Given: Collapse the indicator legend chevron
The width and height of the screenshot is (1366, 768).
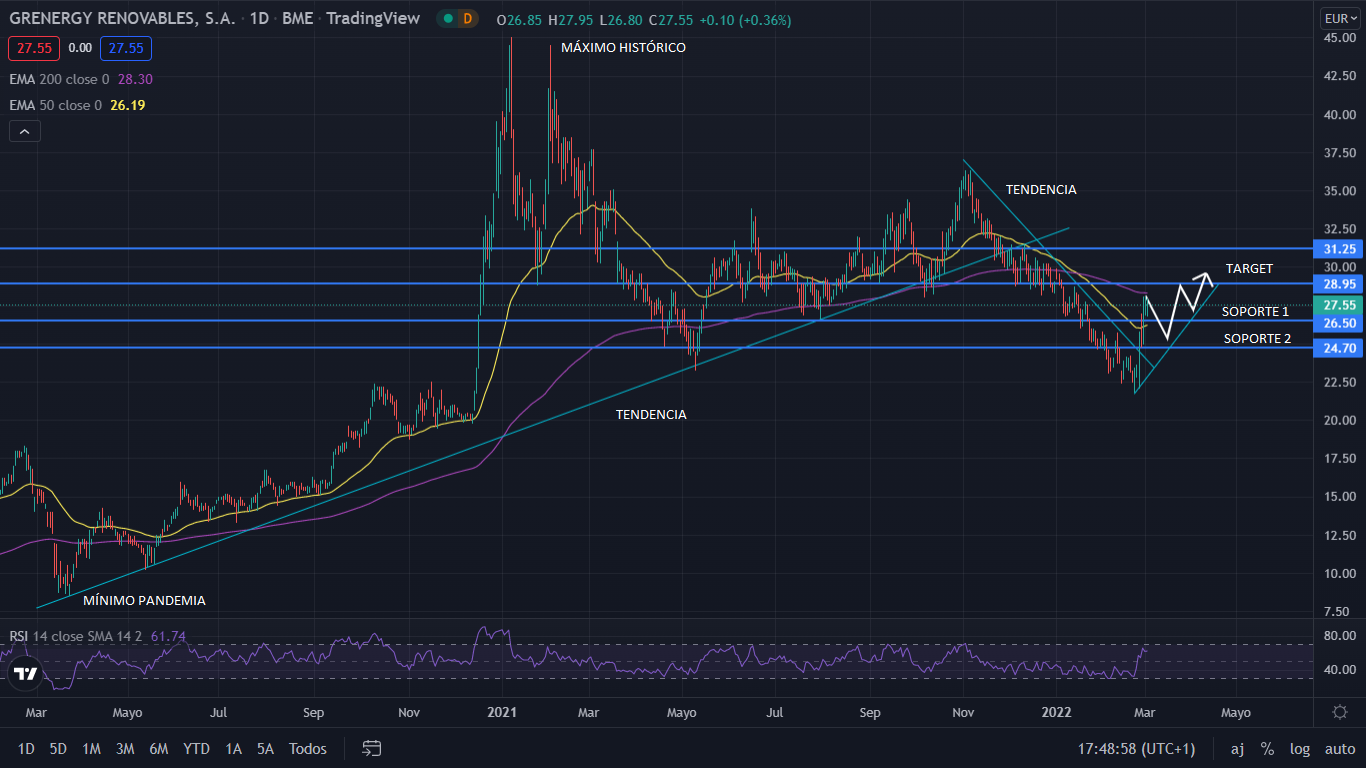Looking at the screenshot, I should tap(25, 131).
